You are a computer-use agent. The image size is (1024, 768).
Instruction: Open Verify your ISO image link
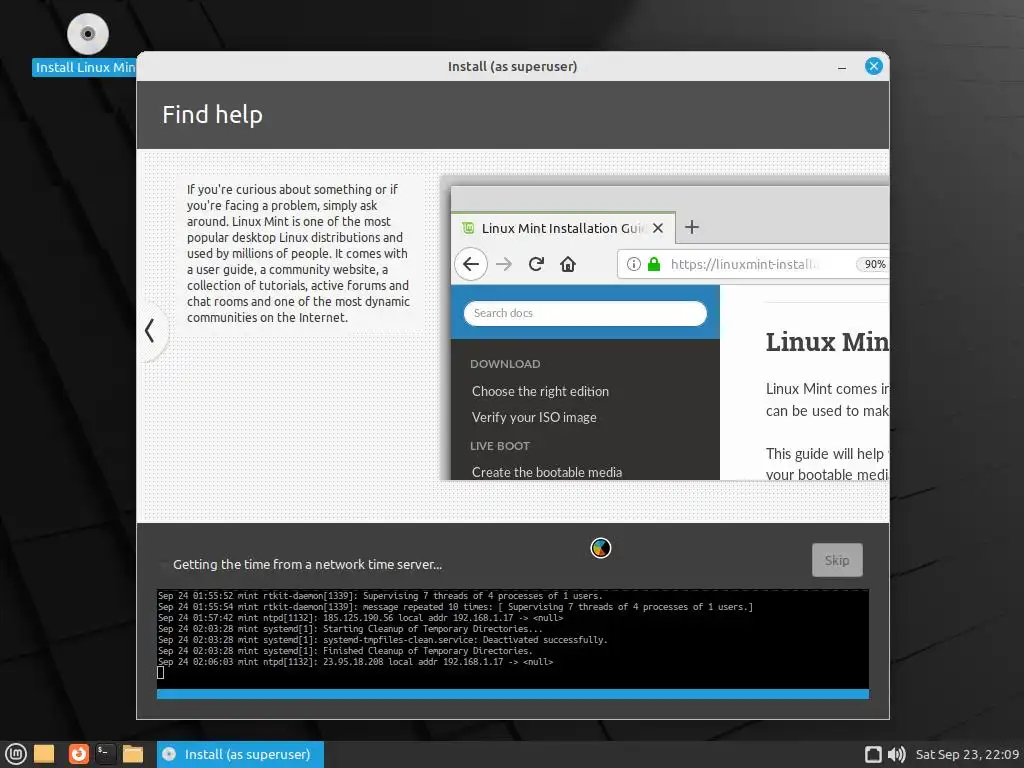coord(534,417)
